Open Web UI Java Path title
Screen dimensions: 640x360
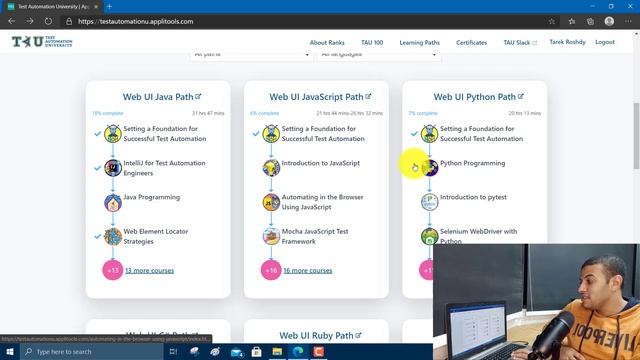158,97
